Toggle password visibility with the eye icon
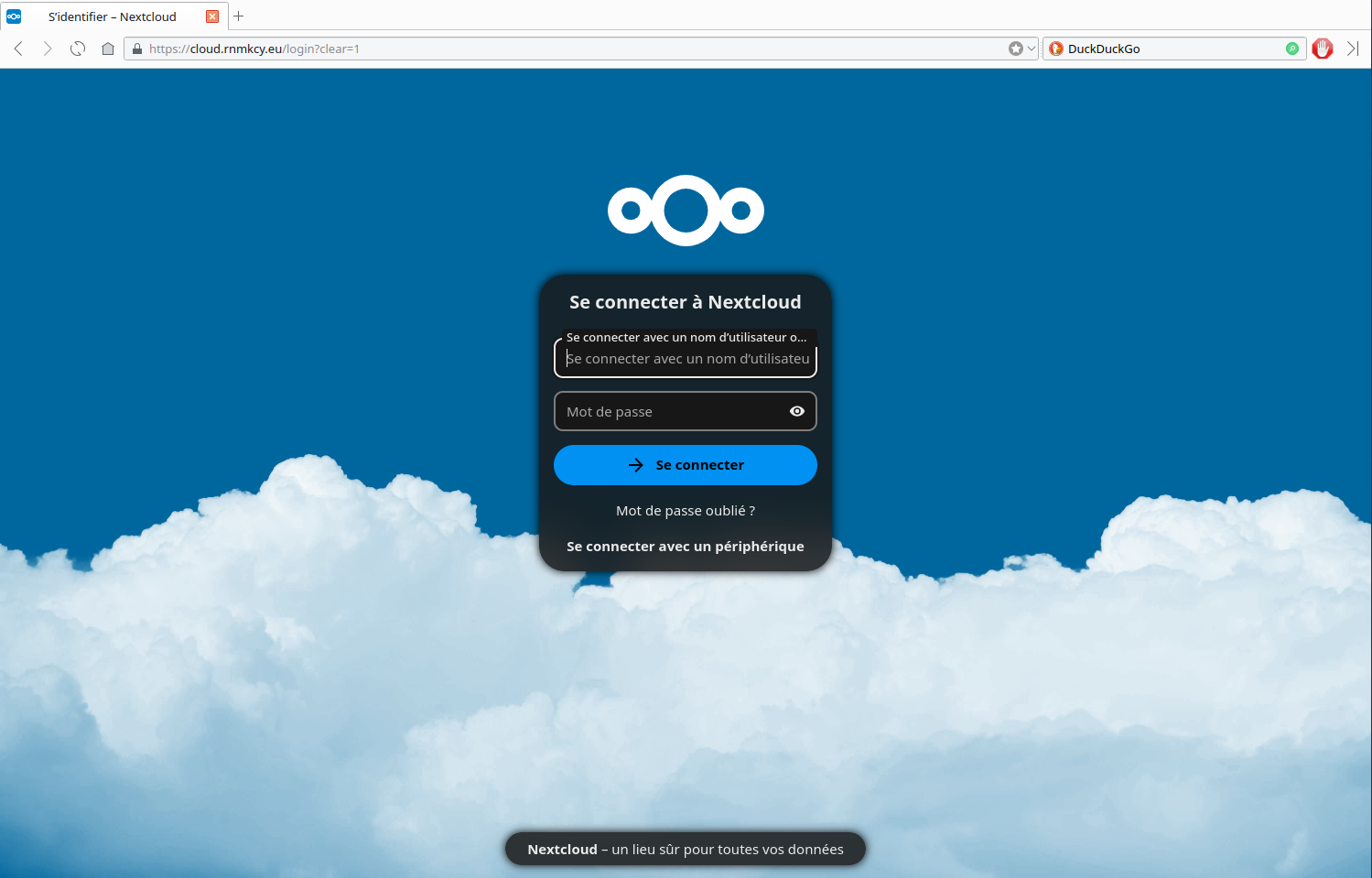 796,411
